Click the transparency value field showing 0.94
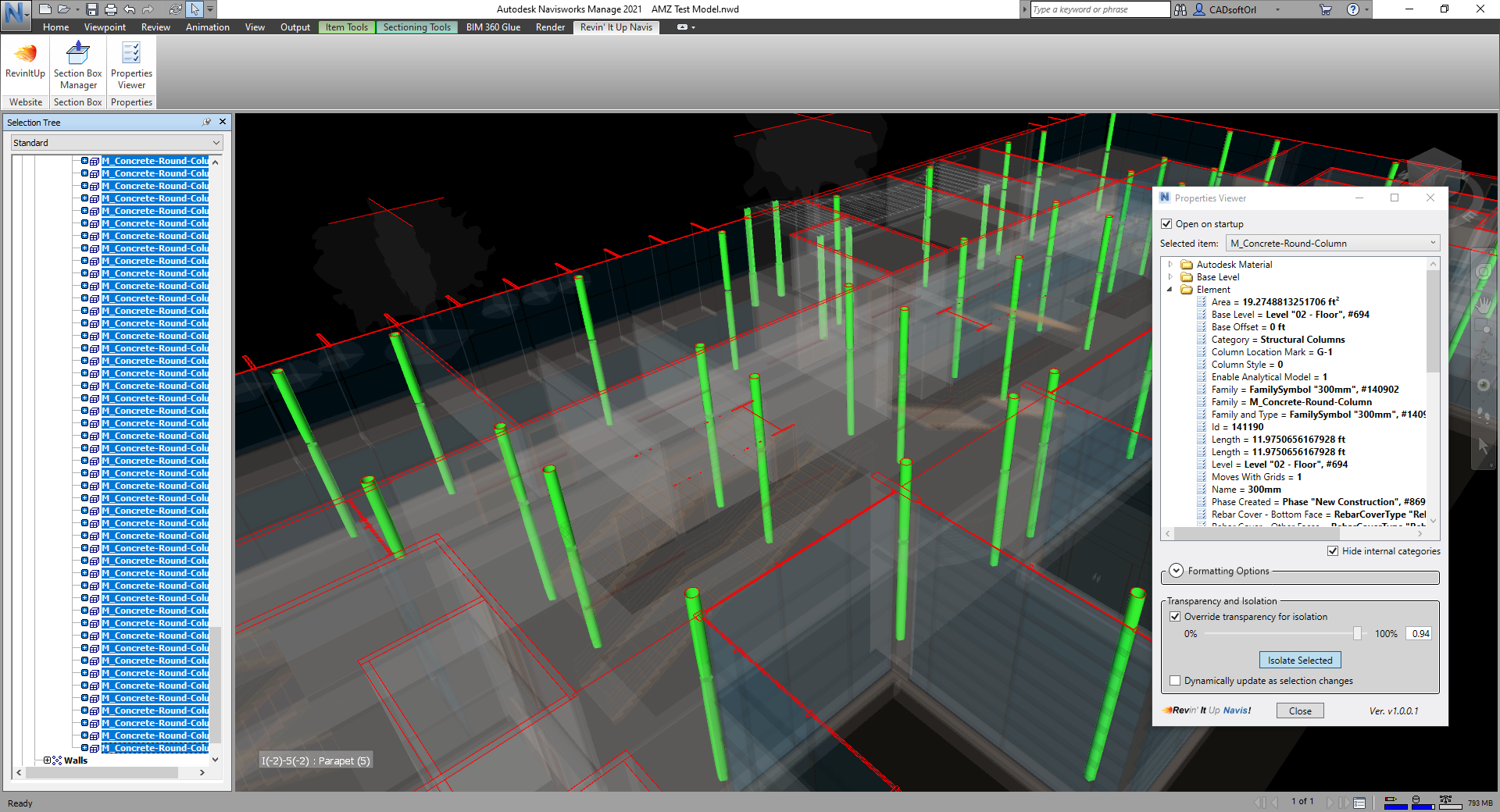The image size is (1500, 812). pos(1419,634)
